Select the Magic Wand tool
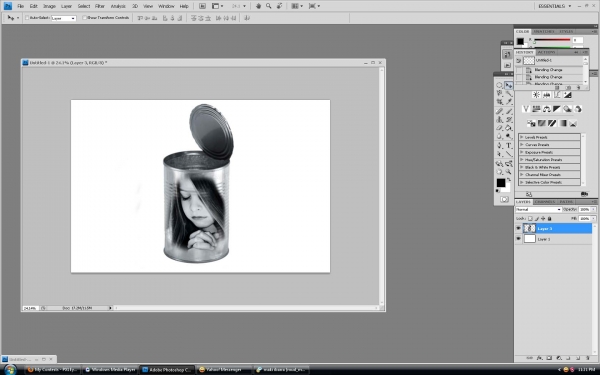The width and height of the screenshot is (600, 375). pos(509,93)
